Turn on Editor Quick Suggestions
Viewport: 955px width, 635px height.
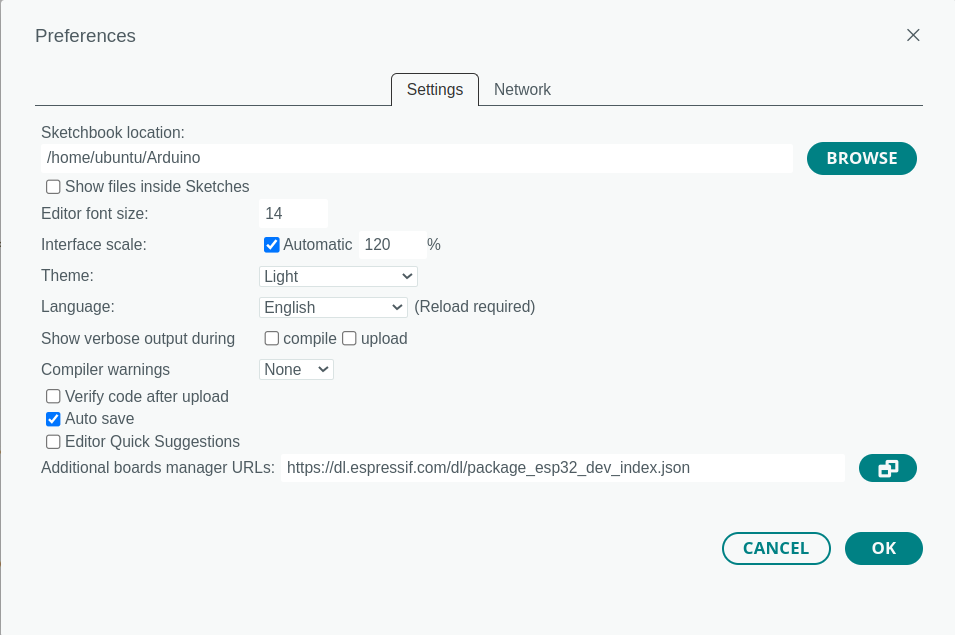coord(54,441)
